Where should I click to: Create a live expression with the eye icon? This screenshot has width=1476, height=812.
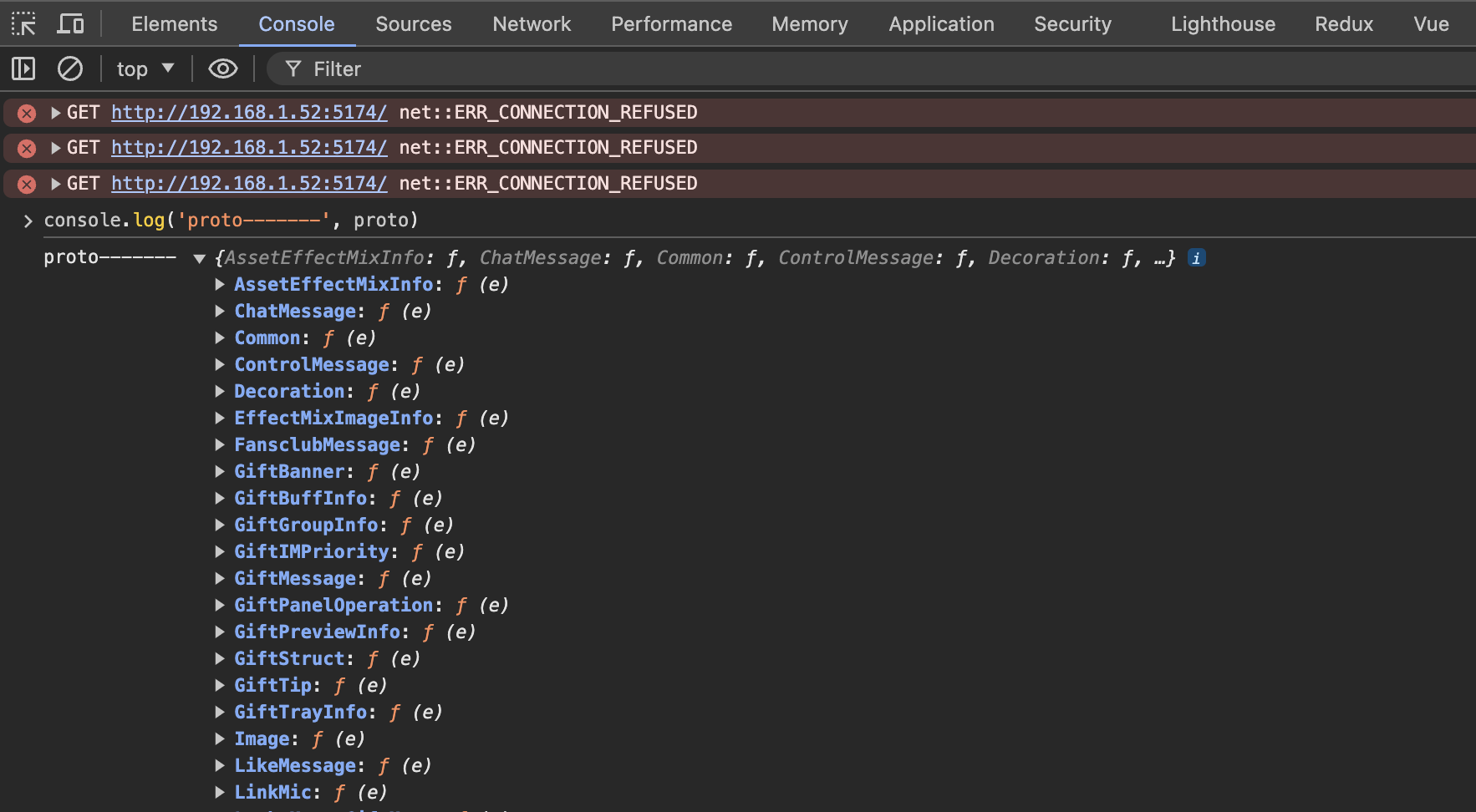click(x=222, y=69)
